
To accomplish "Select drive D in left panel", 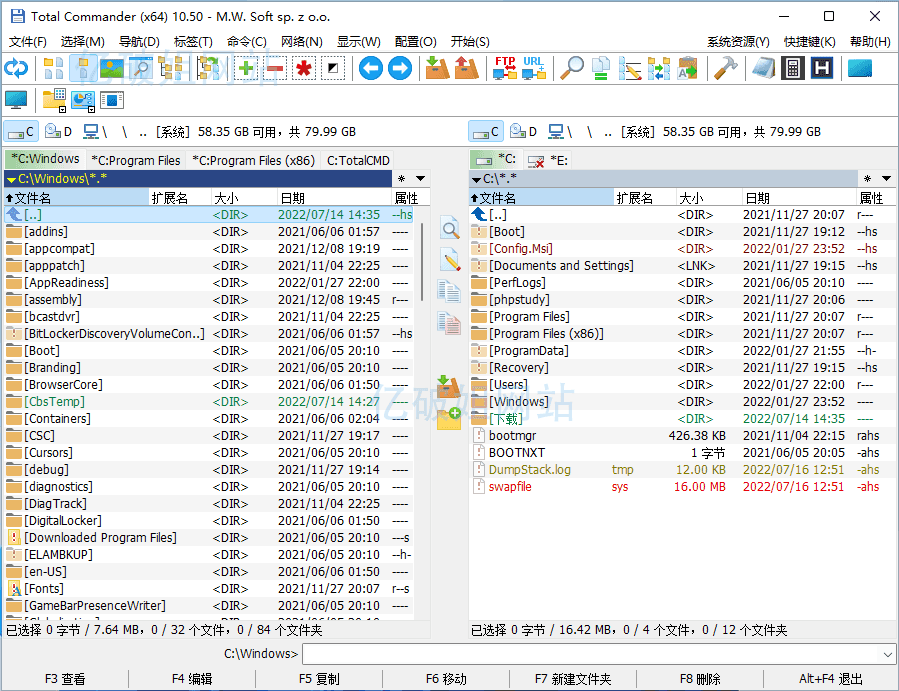I will (58, 131).
